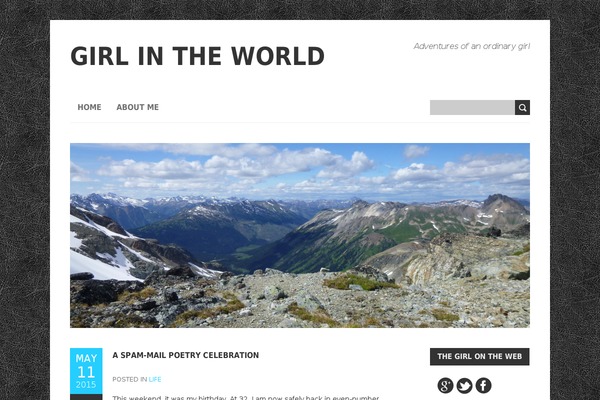The width and height of the screenshot is (600, 400).
Task: Click inside the gray search field
Action: (x=472, y=108)
